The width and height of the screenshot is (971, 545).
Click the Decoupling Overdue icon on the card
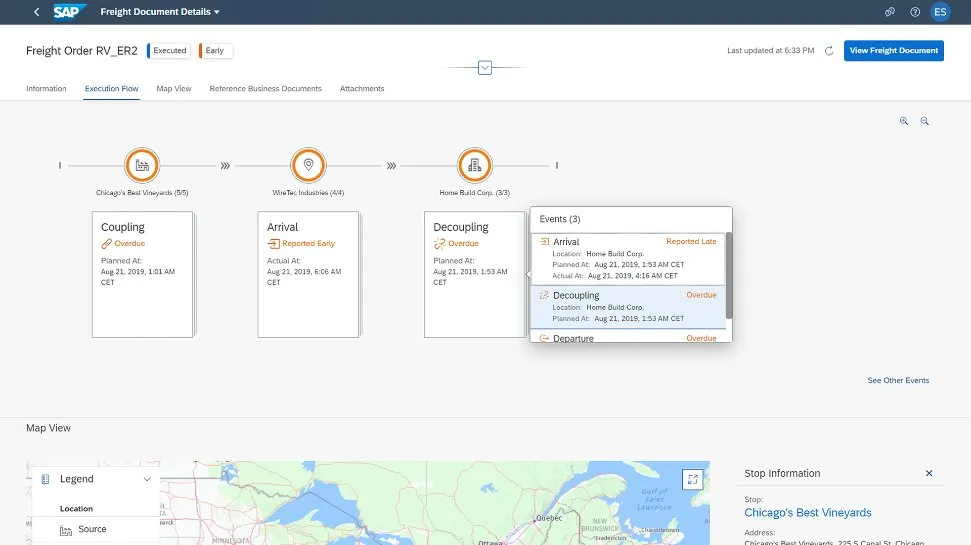(439, 243)
